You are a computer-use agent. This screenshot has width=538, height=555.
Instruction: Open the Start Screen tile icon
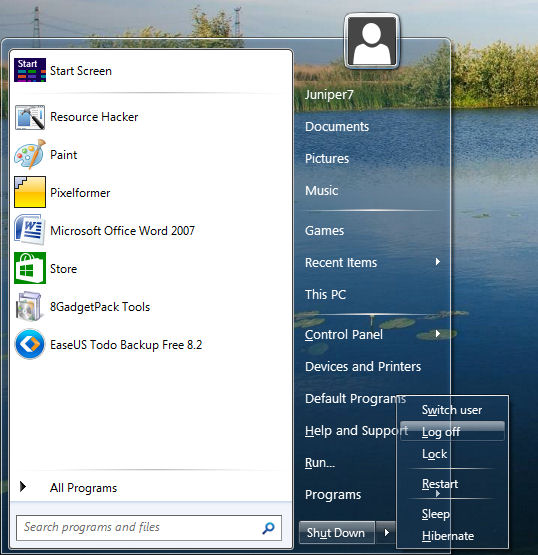(x=30, y=70)
